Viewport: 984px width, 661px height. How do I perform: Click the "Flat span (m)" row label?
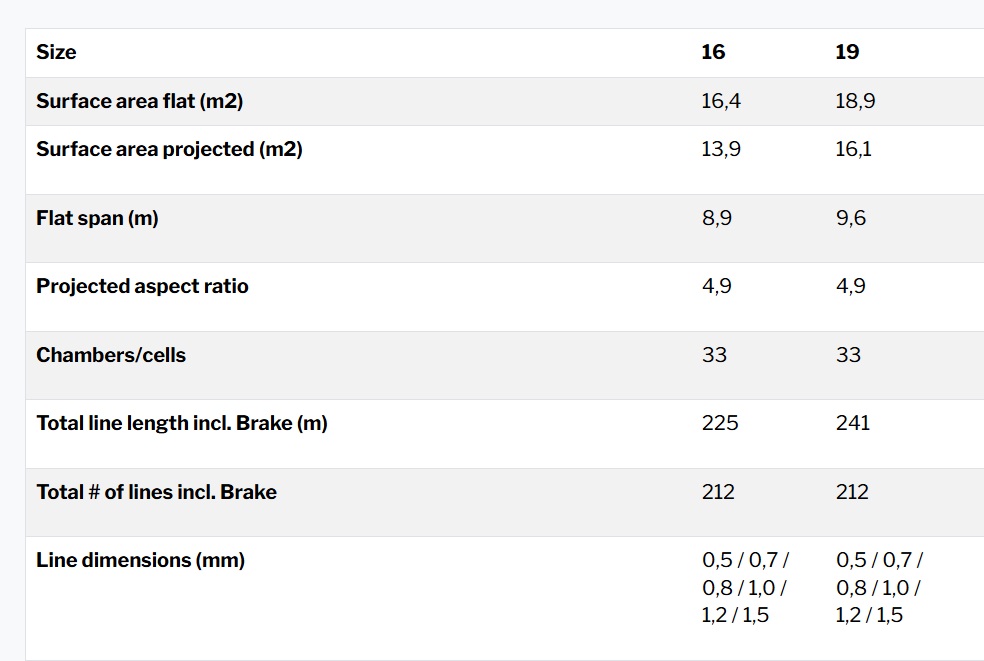[97, 218]
